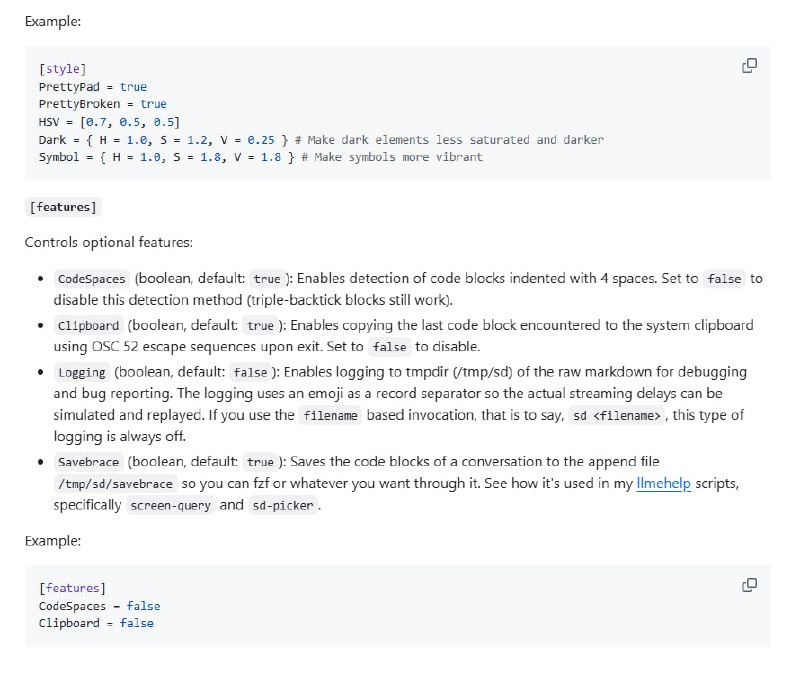
Task: Click the /tmp/sd/savebrace file path
Action: click(117, 484)
